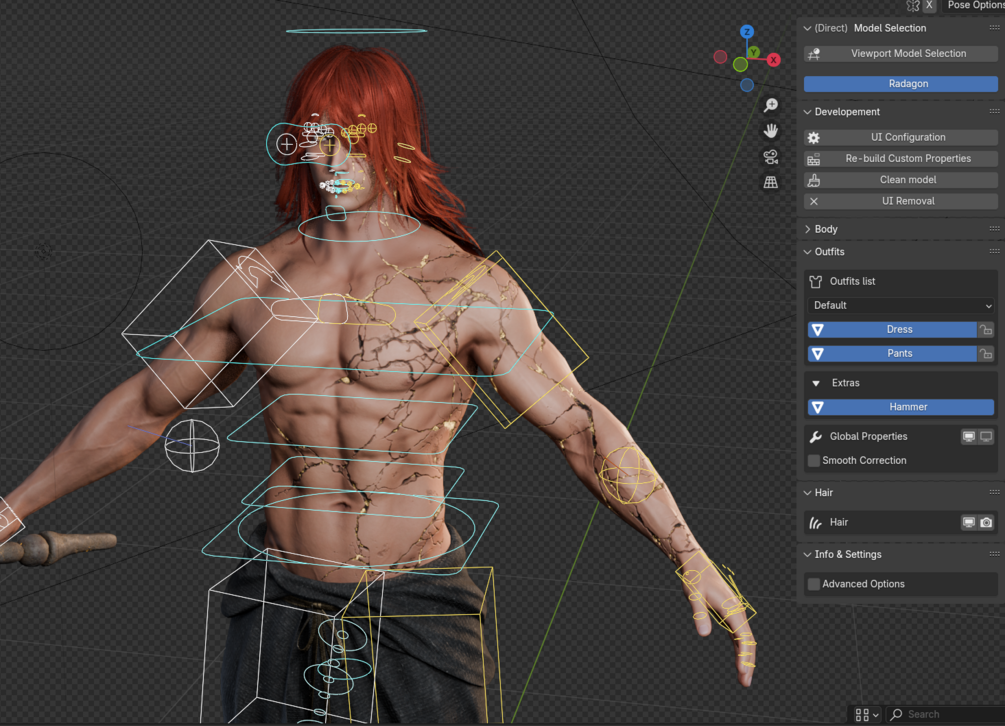Click the zoom viewport magnifier icon
The width and height of the screenshot is (1005, 726).
pos(771,105)
